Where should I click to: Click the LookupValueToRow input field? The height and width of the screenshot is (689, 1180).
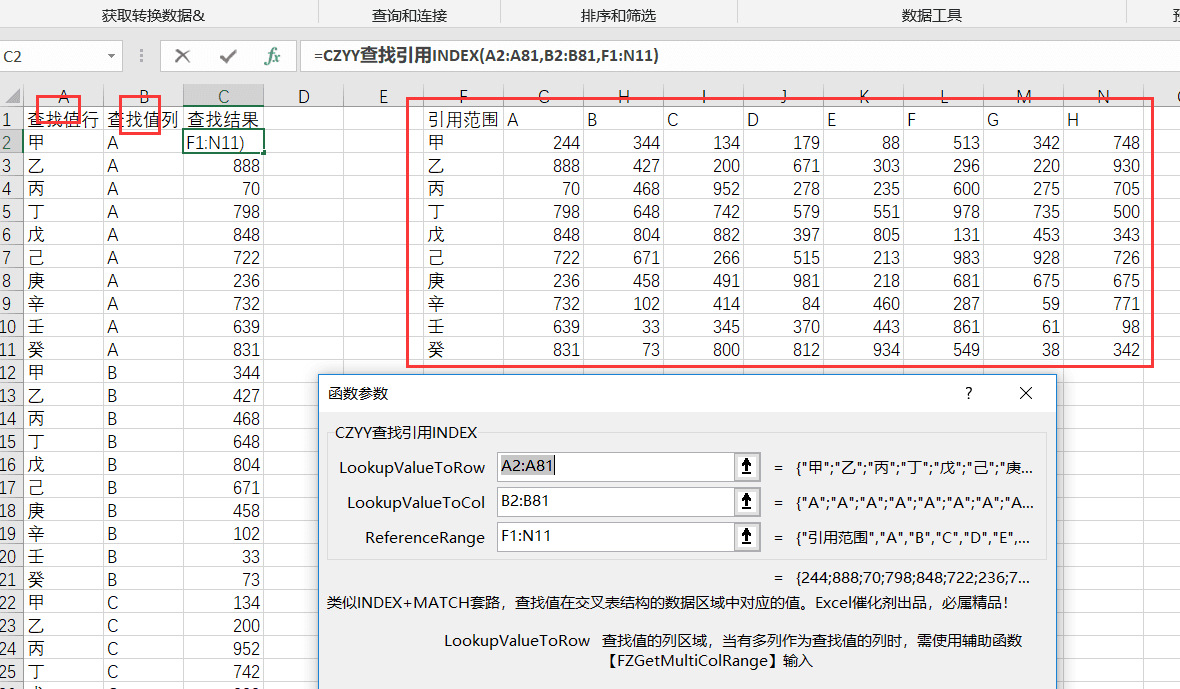(x=616, y=467)
